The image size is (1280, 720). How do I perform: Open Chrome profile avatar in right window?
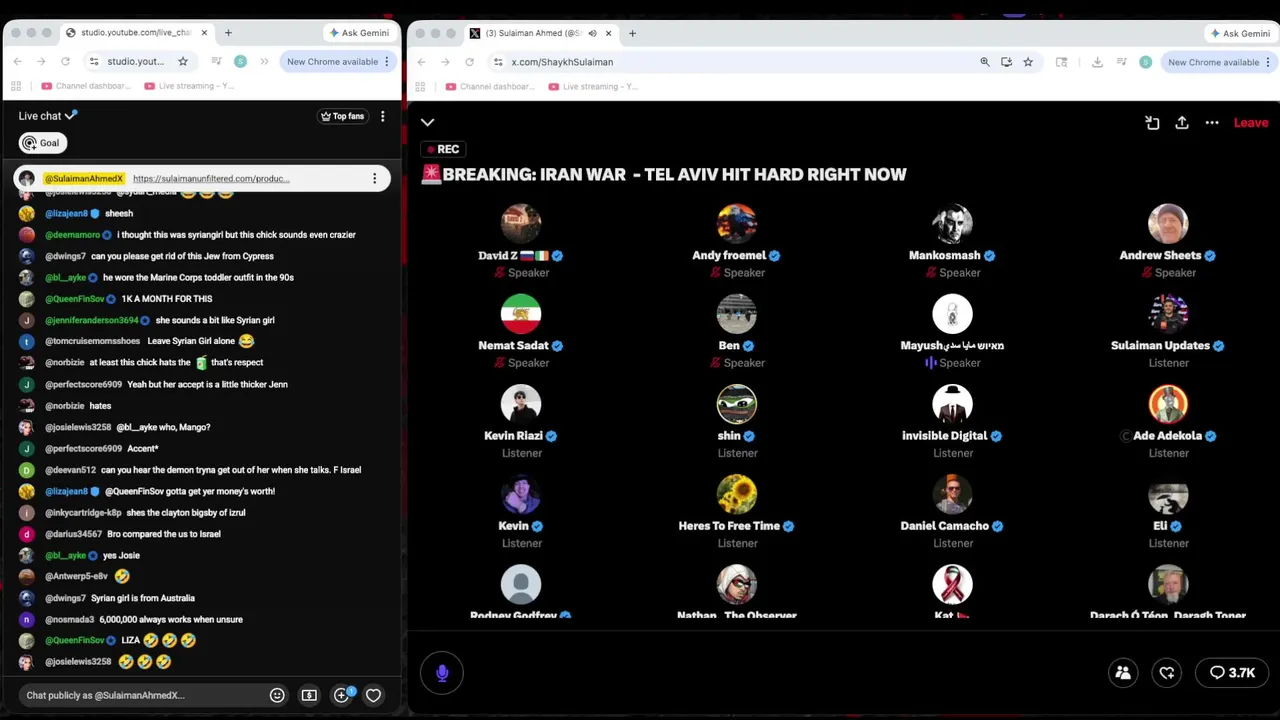(x=1146, y=62)
